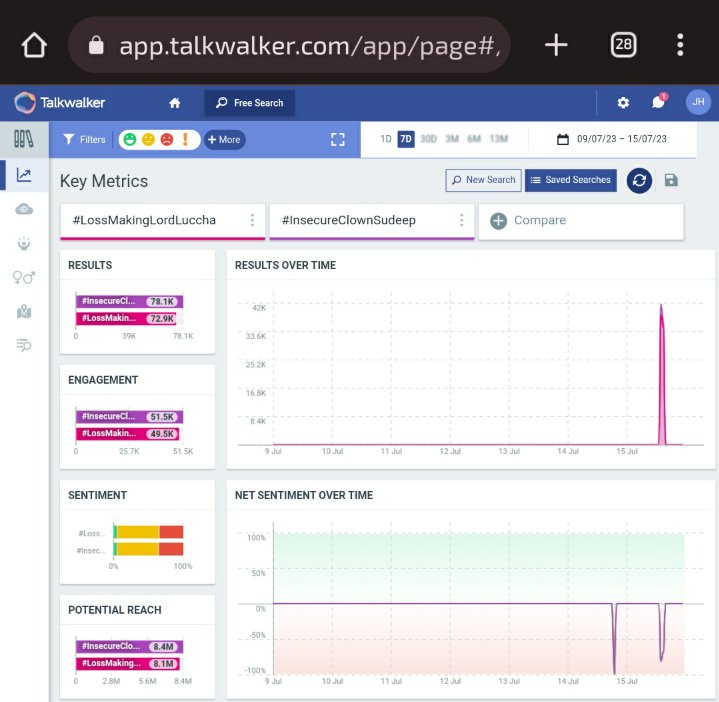This screenshot has height=702, width=719.
Task: Open Free Search
Action: point(249,103)
